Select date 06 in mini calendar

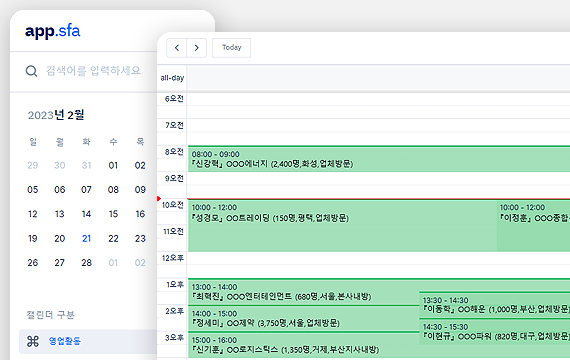(x=60, y=189)
